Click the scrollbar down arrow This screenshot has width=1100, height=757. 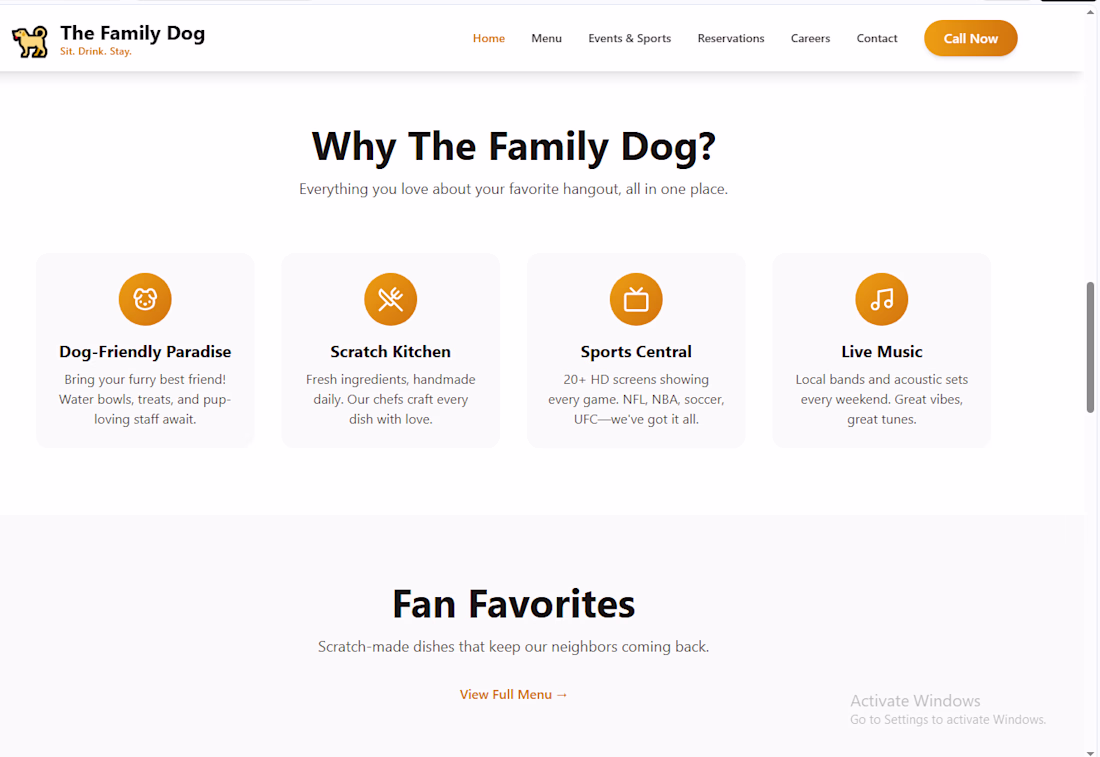click(1090, 753)
